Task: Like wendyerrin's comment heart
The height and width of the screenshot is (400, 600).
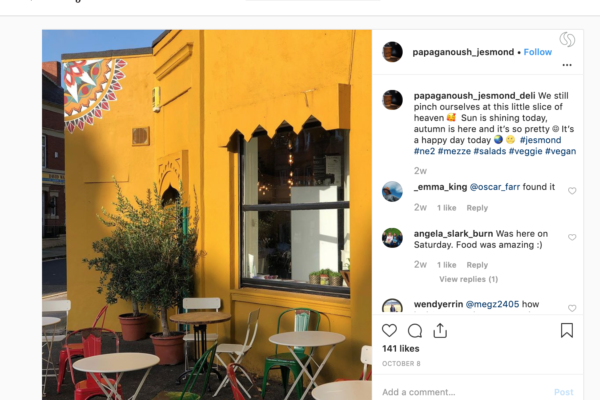Action: point(572,308)
